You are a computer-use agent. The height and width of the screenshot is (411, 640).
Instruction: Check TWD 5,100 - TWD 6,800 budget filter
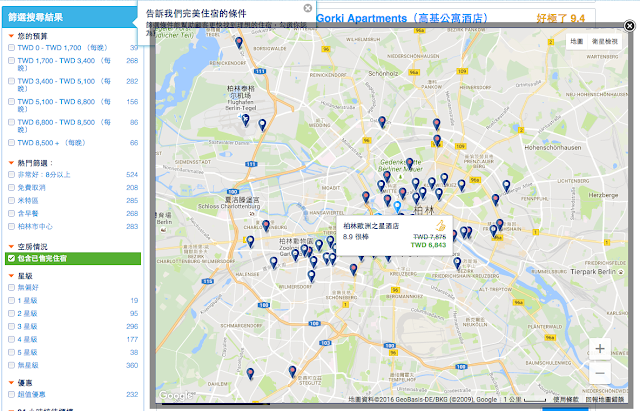[x=11, y=102]
